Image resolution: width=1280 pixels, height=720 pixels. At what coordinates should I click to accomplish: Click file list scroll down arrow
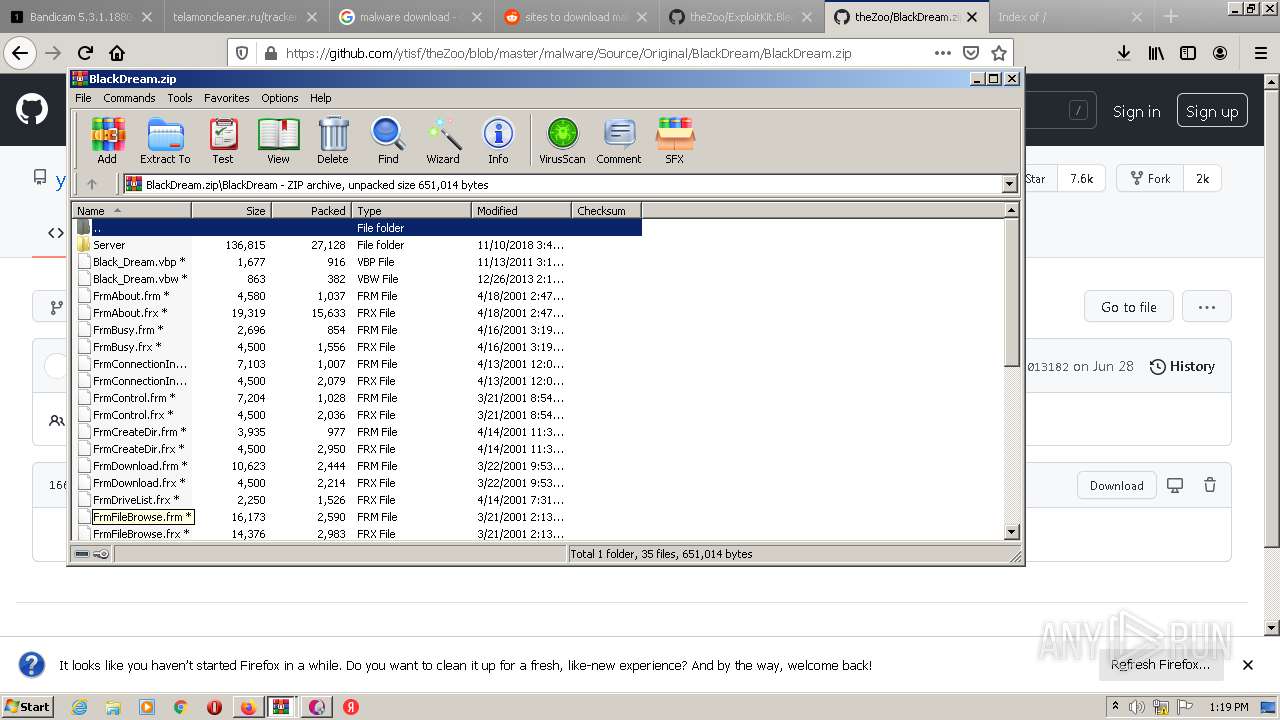click(1011, 532)
